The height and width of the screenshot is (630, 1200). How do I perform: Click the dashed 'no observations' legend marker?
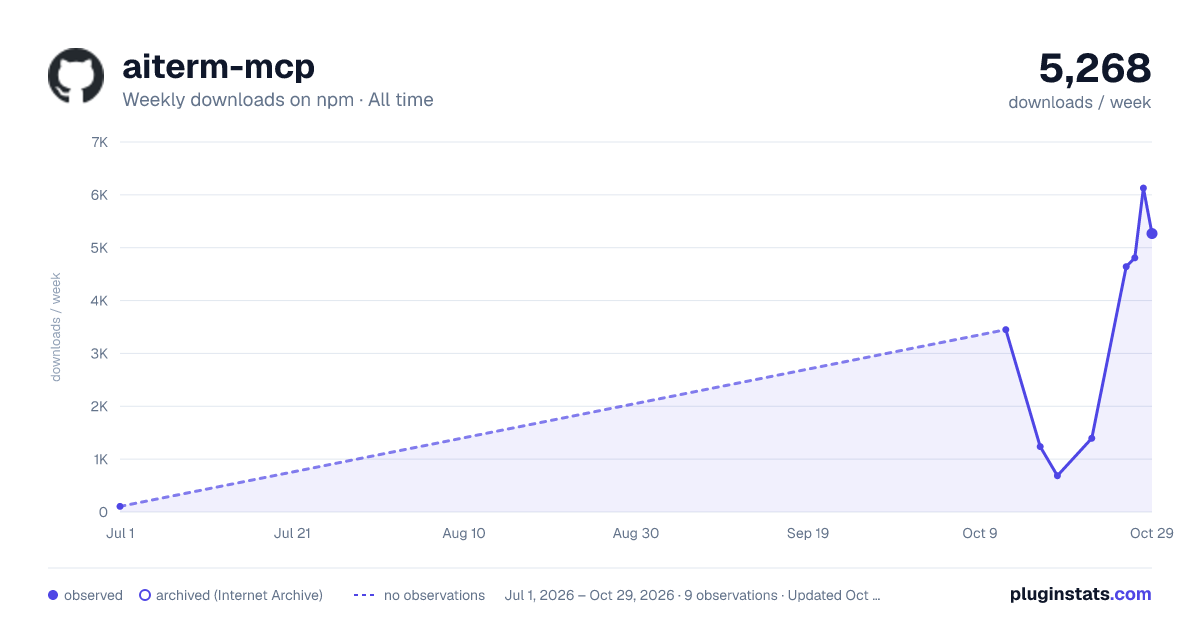365,595
